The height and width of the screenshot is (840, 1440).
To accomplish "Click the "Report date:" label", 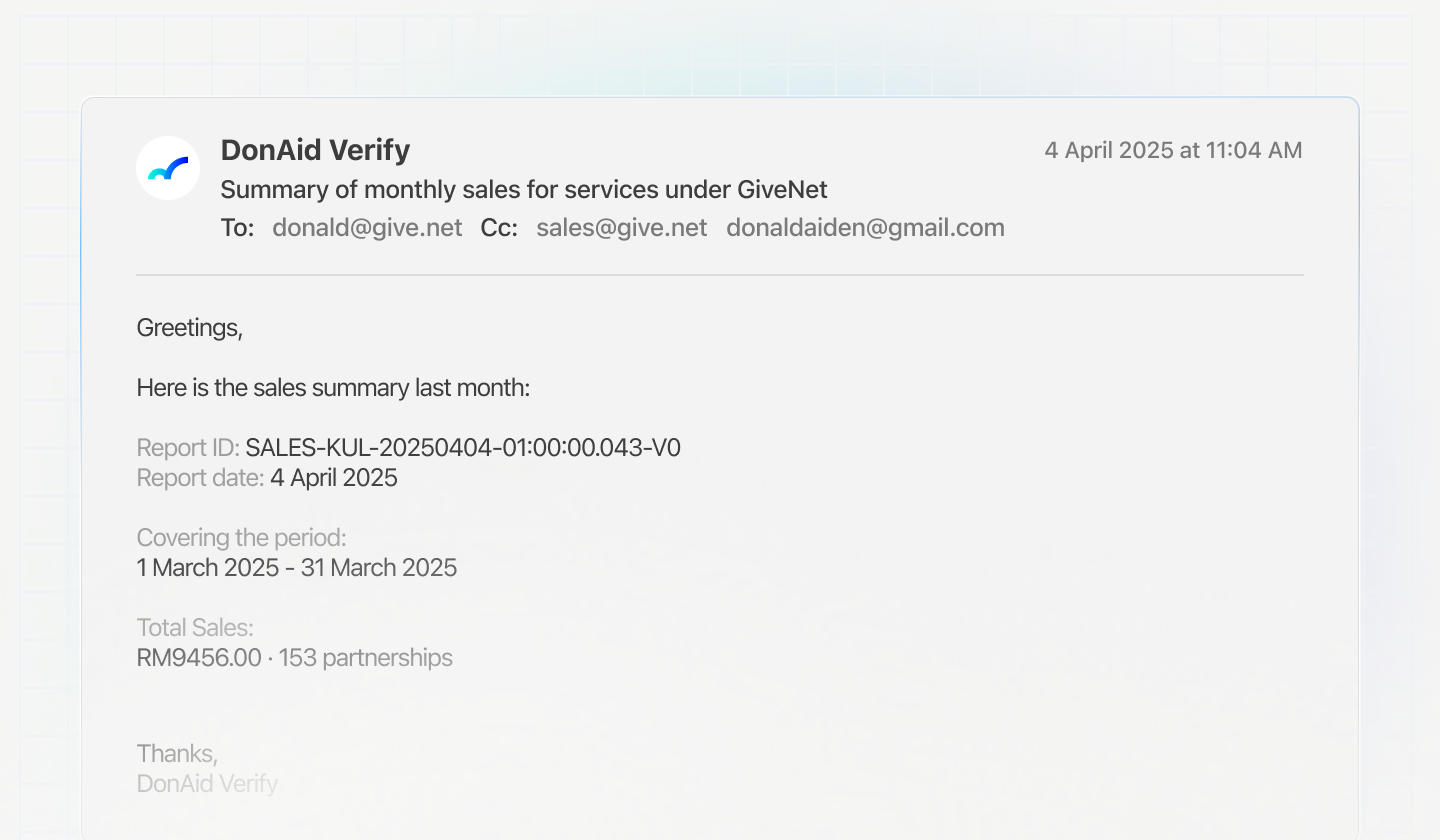I will tap(200, 478).
